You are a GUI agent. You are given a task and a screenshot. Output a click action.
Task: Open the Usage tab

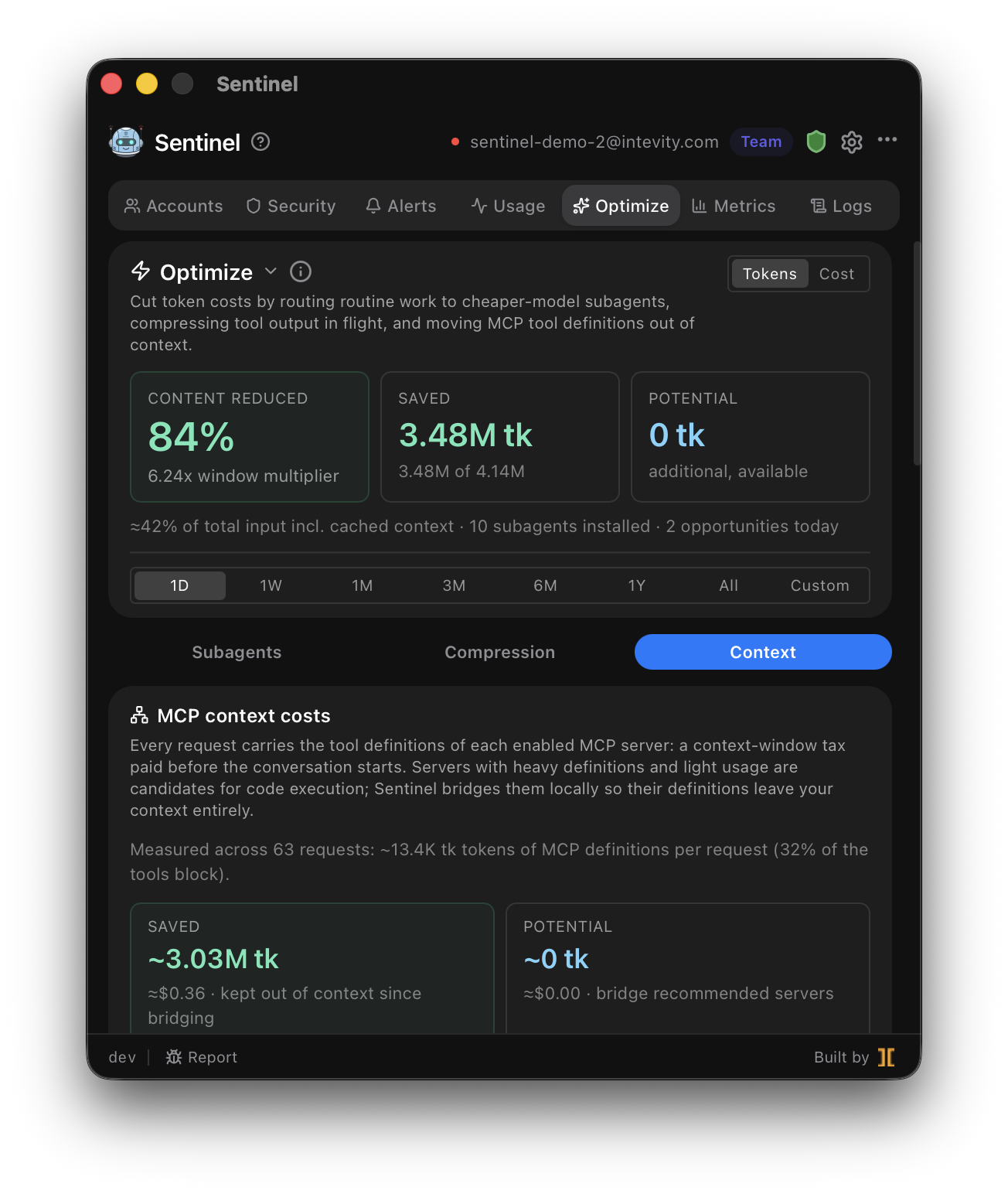click(508, 206)
